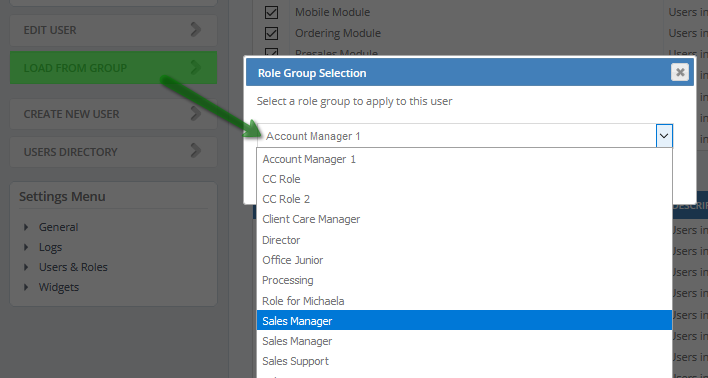Viewport: 708px width, 378px height.
Task: Open the USERS DIRECTORY
Action: (113, 152)
